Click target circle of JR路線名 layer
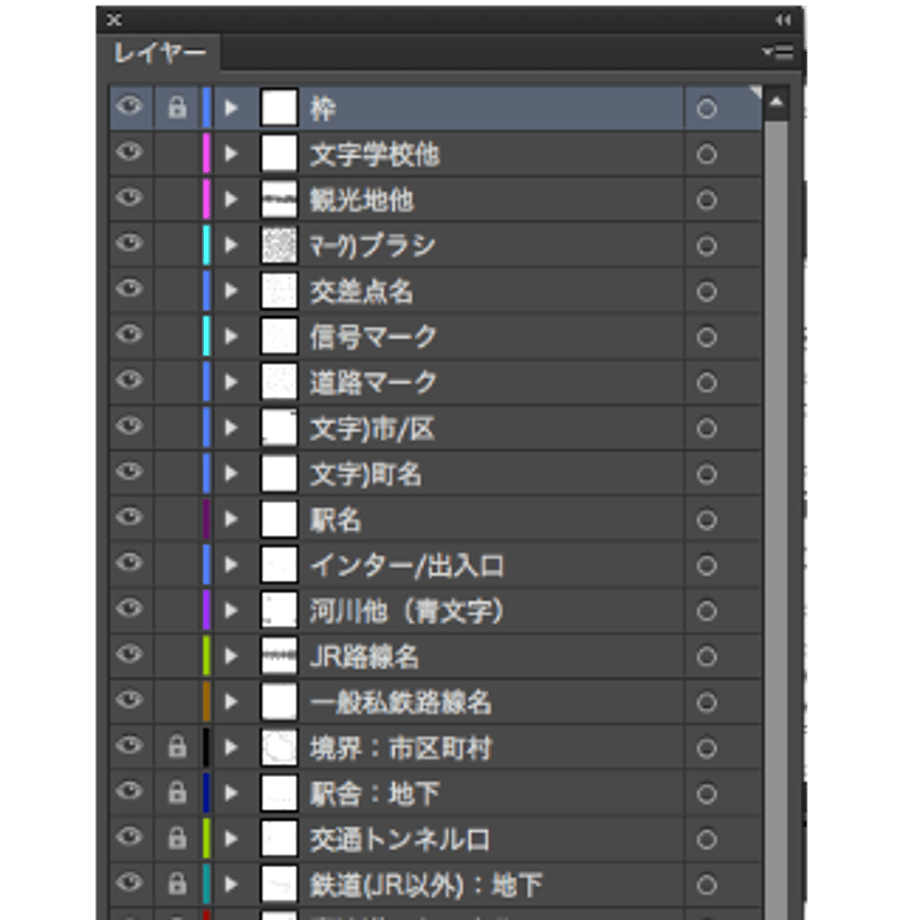 pyautogui.click(x=706, y=657)
